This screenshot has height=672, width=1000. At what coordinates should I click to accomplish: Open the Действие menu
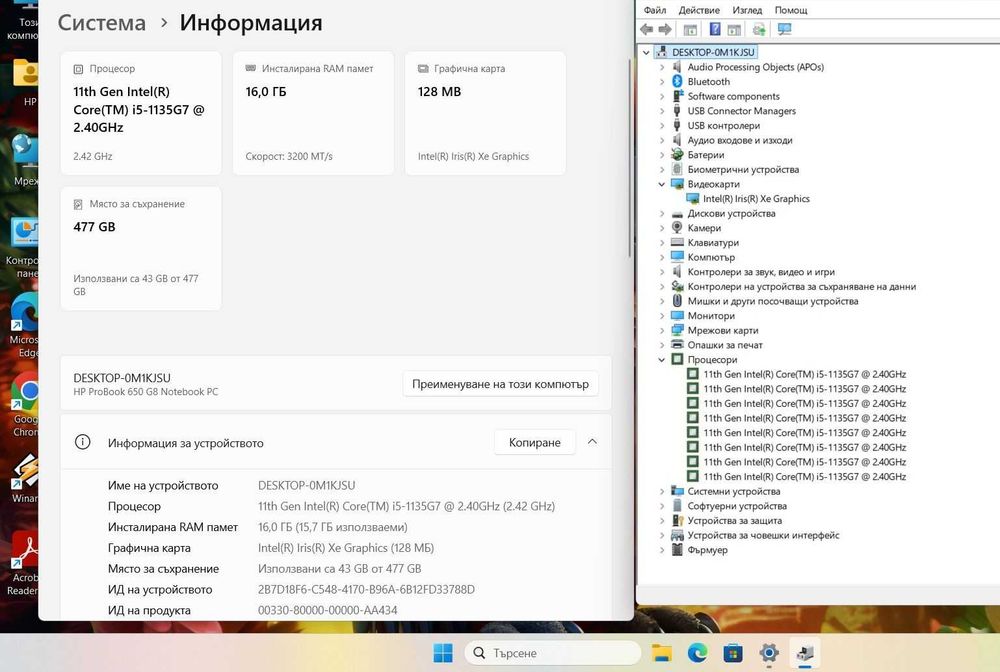coord(699,10)
